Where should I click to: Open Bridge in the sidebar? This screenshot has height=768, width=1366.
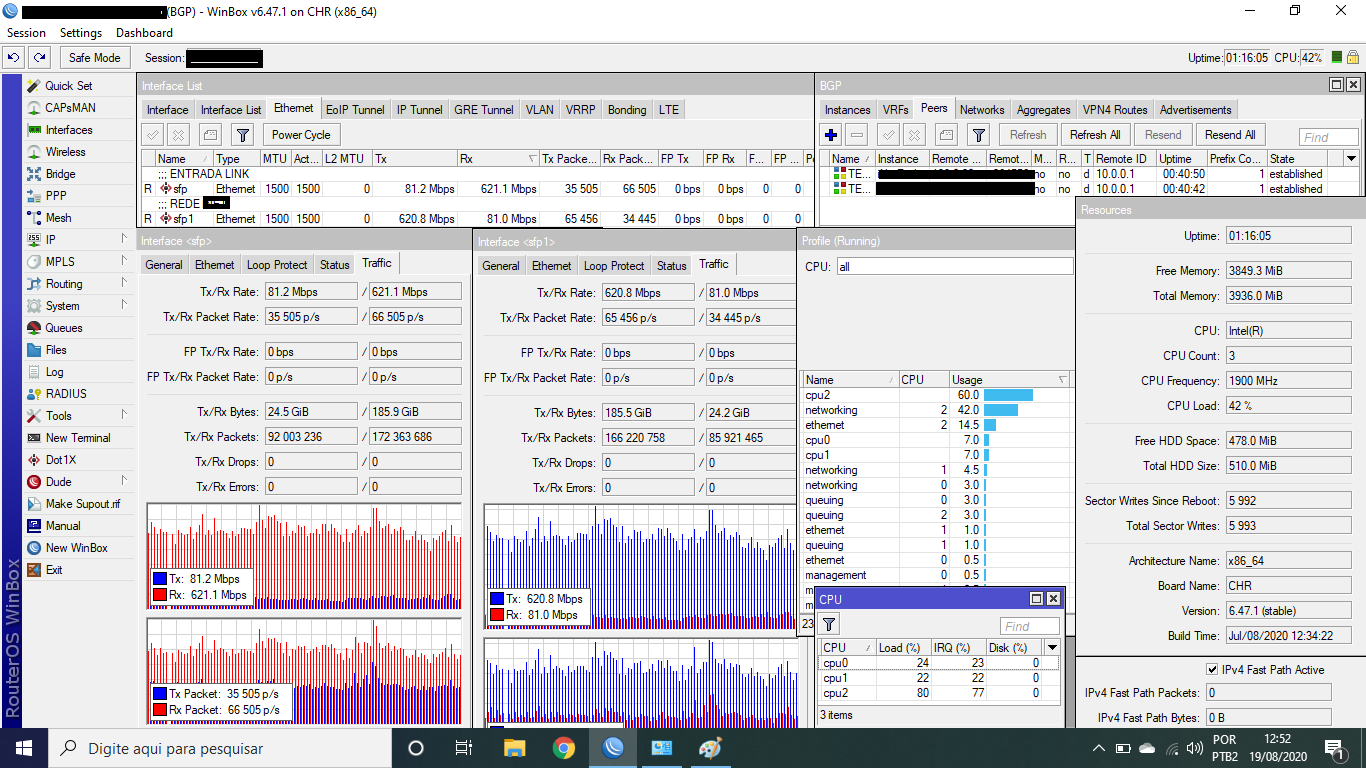60,174
